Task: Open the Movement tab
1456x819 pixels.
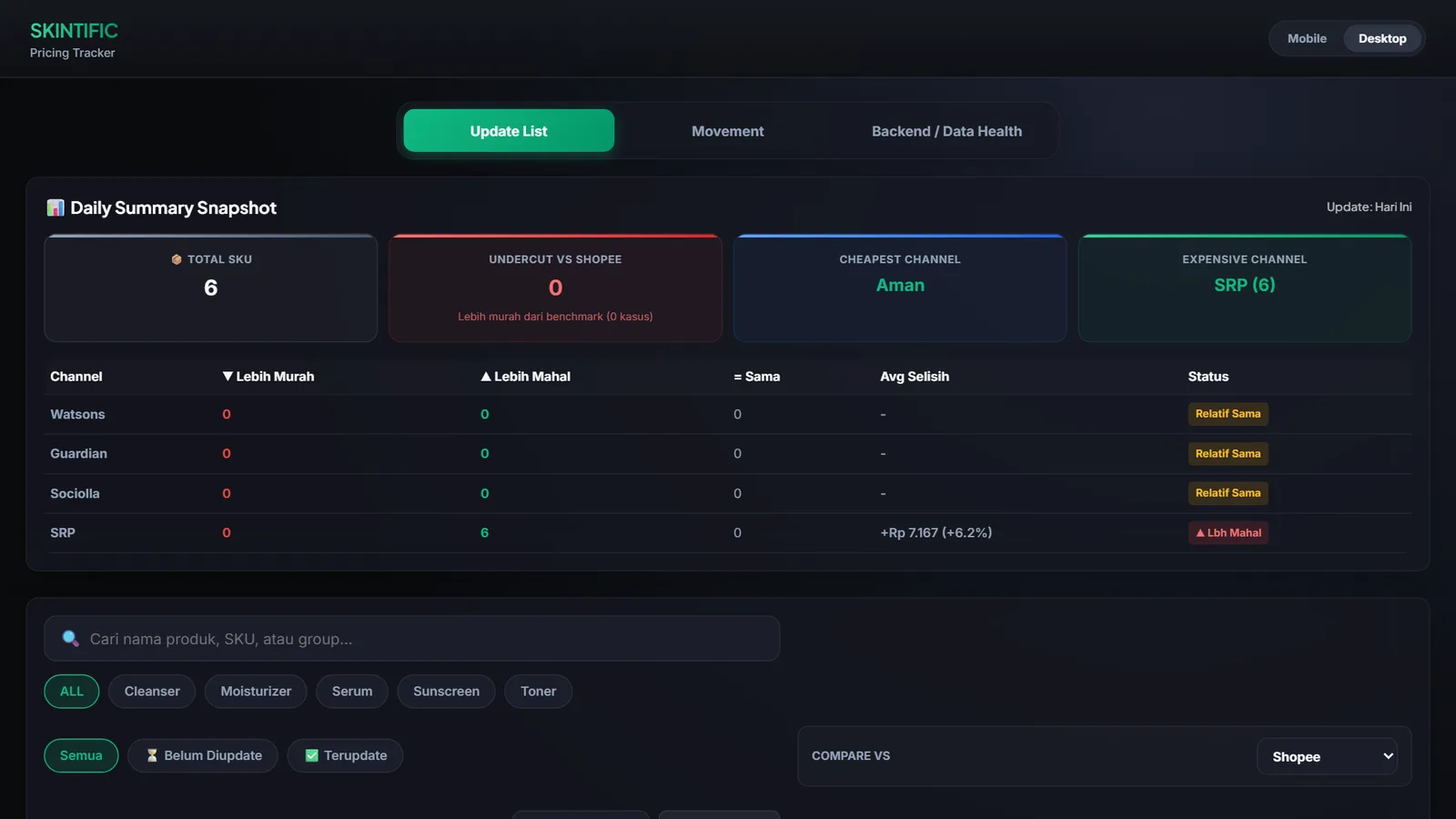Action: [728, 131]
